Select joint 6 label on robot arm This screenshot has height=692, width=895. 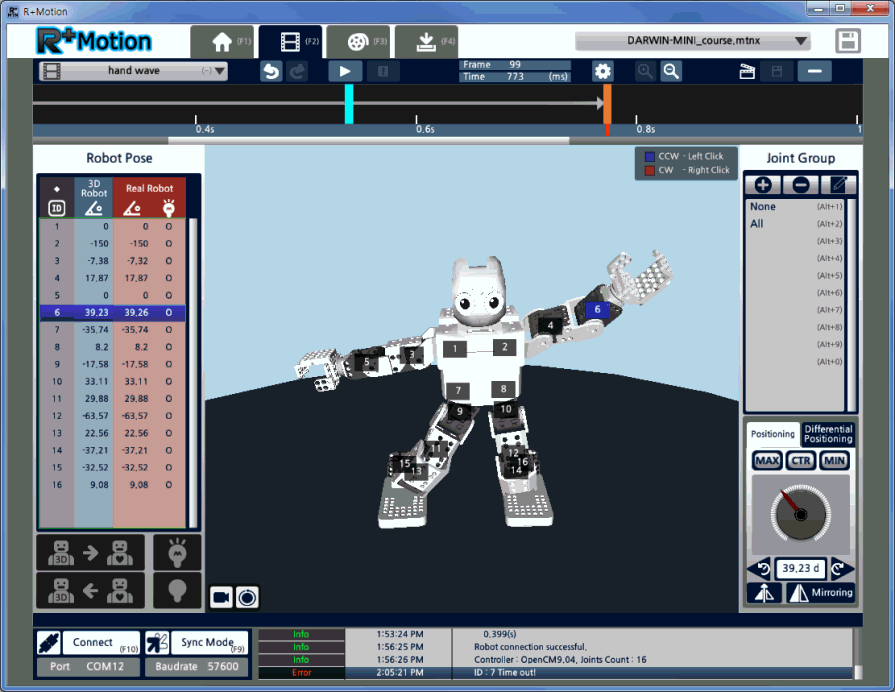pyautogui.click(x=597, y=309)
